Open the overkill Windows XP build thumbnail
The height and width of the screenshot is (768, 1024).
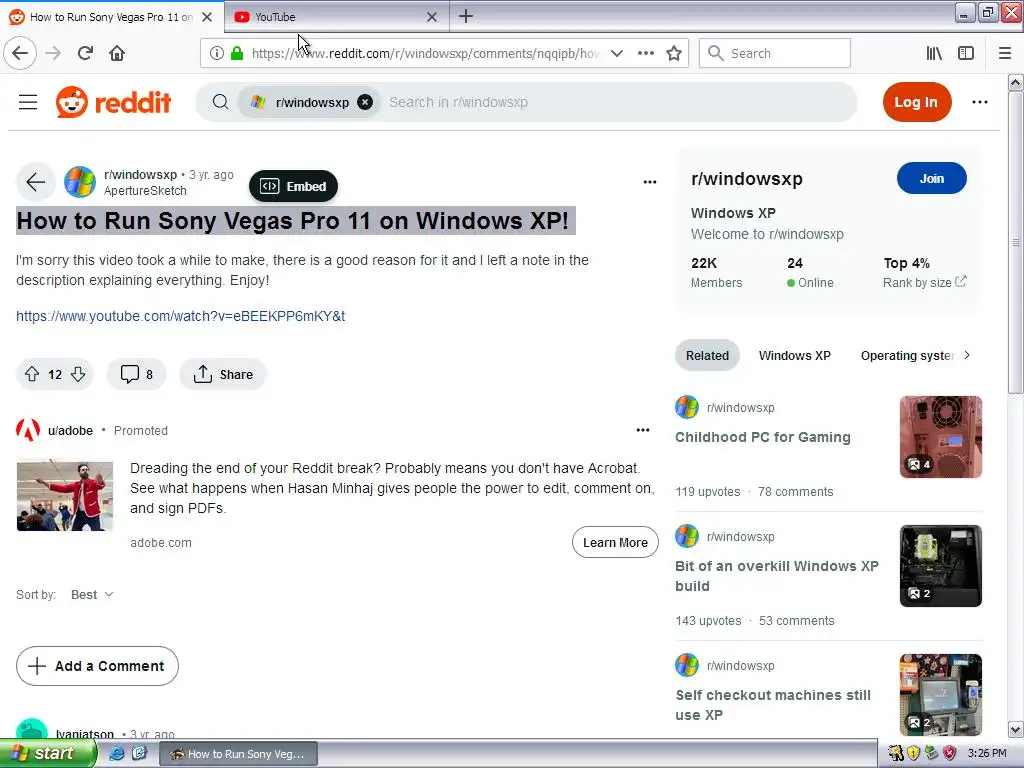[x=941, y=566]
